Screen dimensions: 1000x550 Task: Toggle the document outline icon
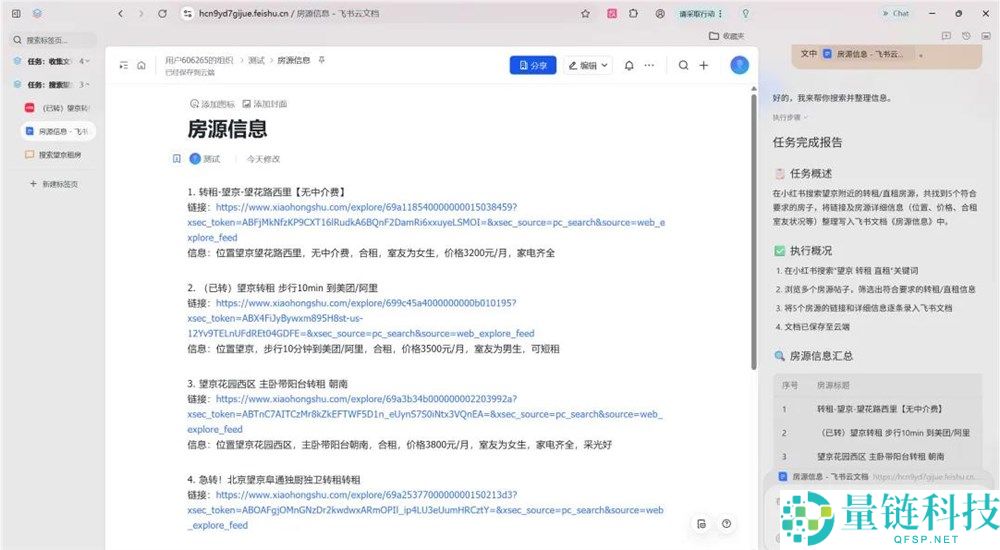[x=124, y=65]
